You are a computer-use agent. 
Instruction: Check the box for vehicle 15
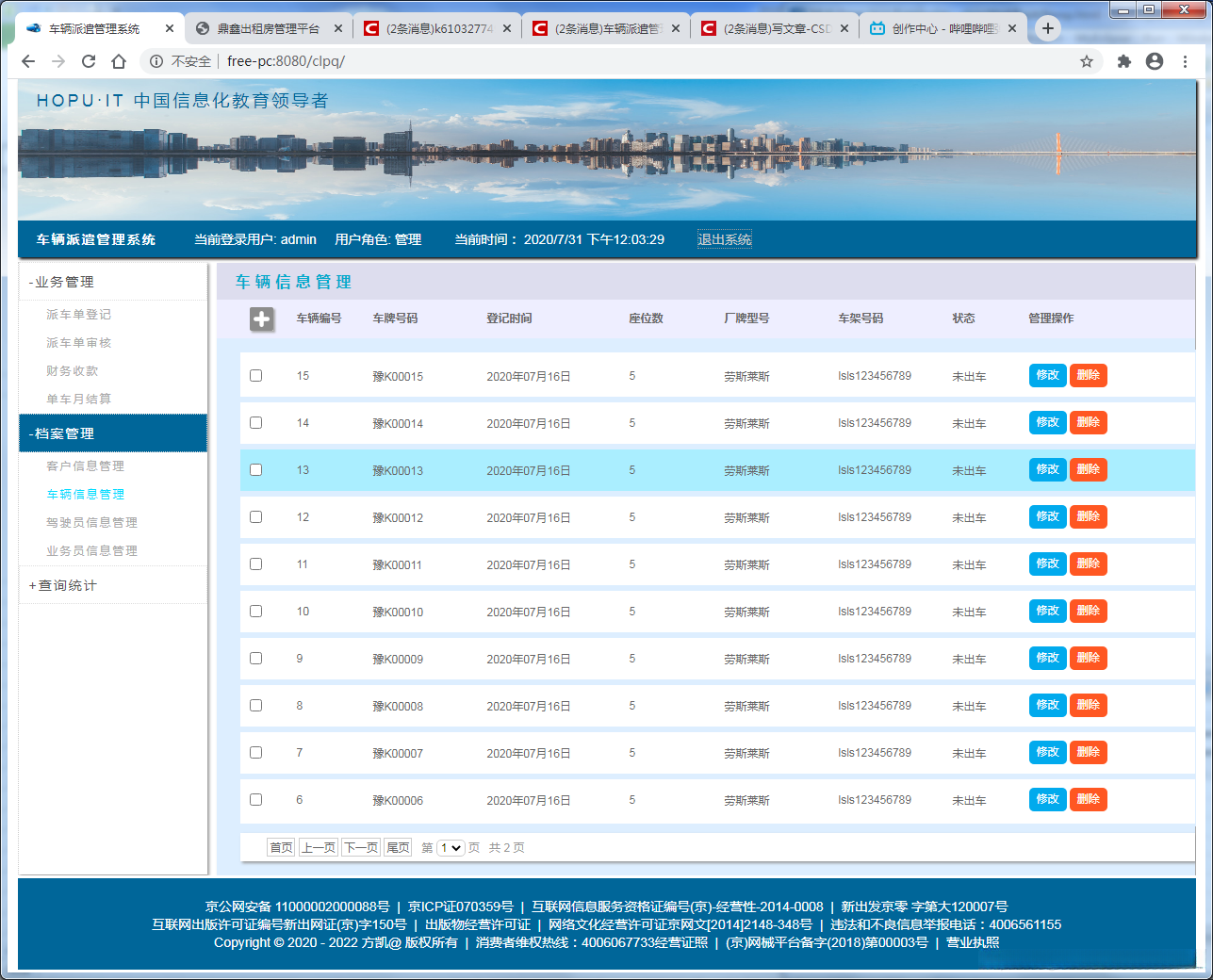(x=255, y=376)
